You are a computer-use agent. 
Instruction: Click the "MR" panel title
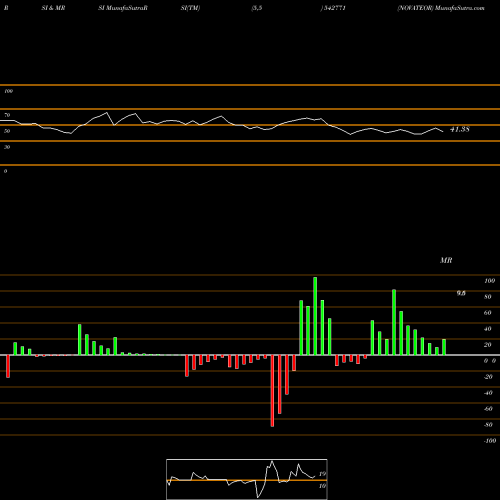pyautogui.click(x=446, y=260)
